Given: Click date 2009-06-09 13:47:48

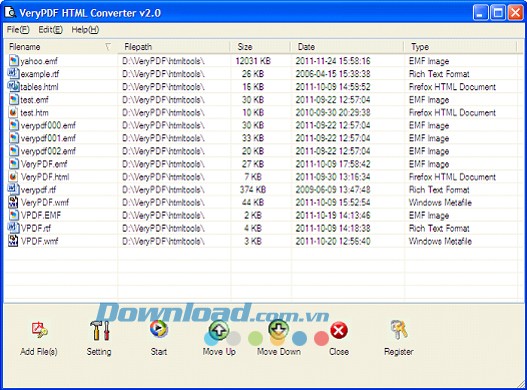Looking at the screenshot, I should (333, 190).
